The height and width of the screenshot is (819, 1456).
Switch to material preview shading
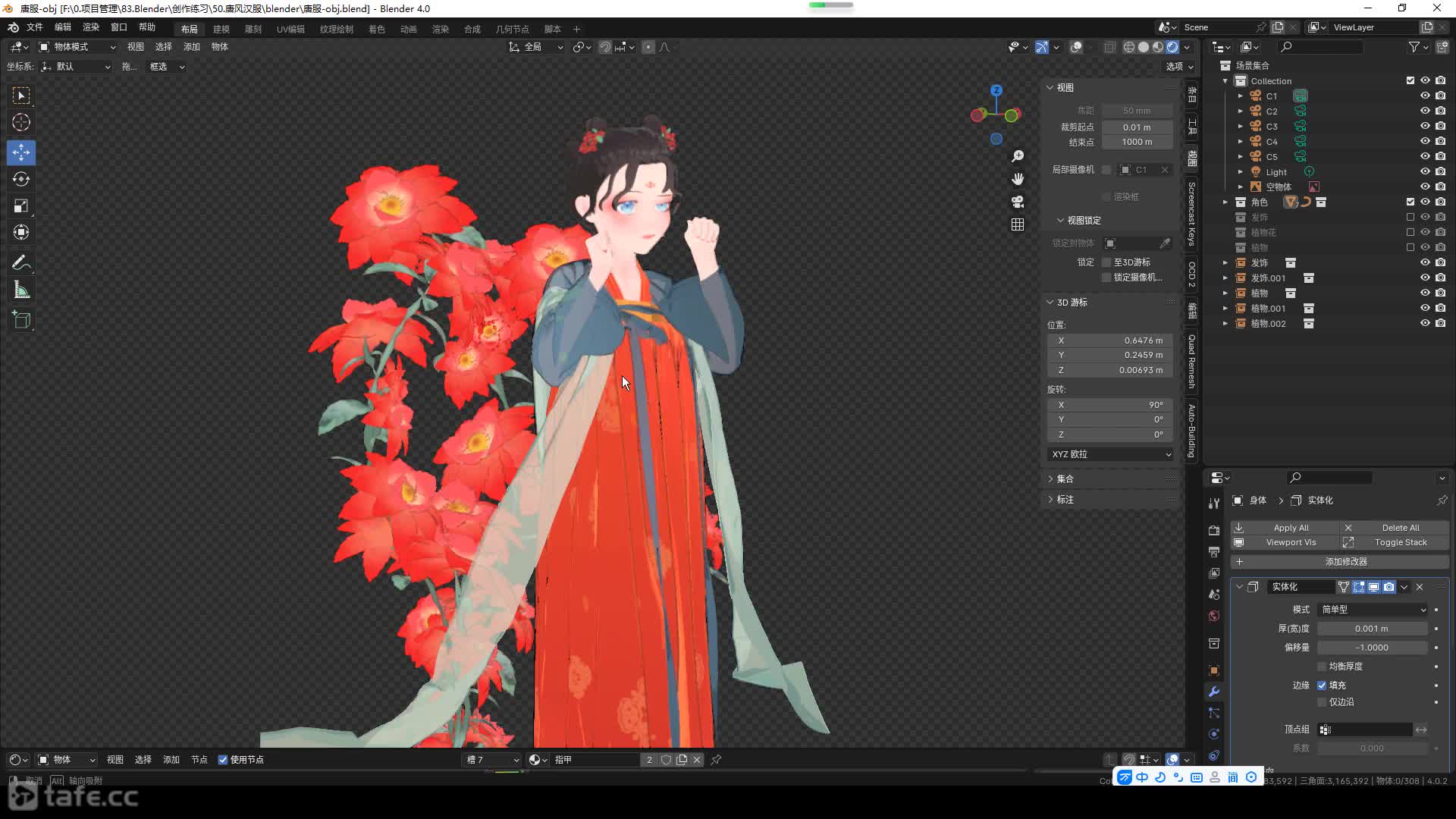click(x=1158, y=47)
